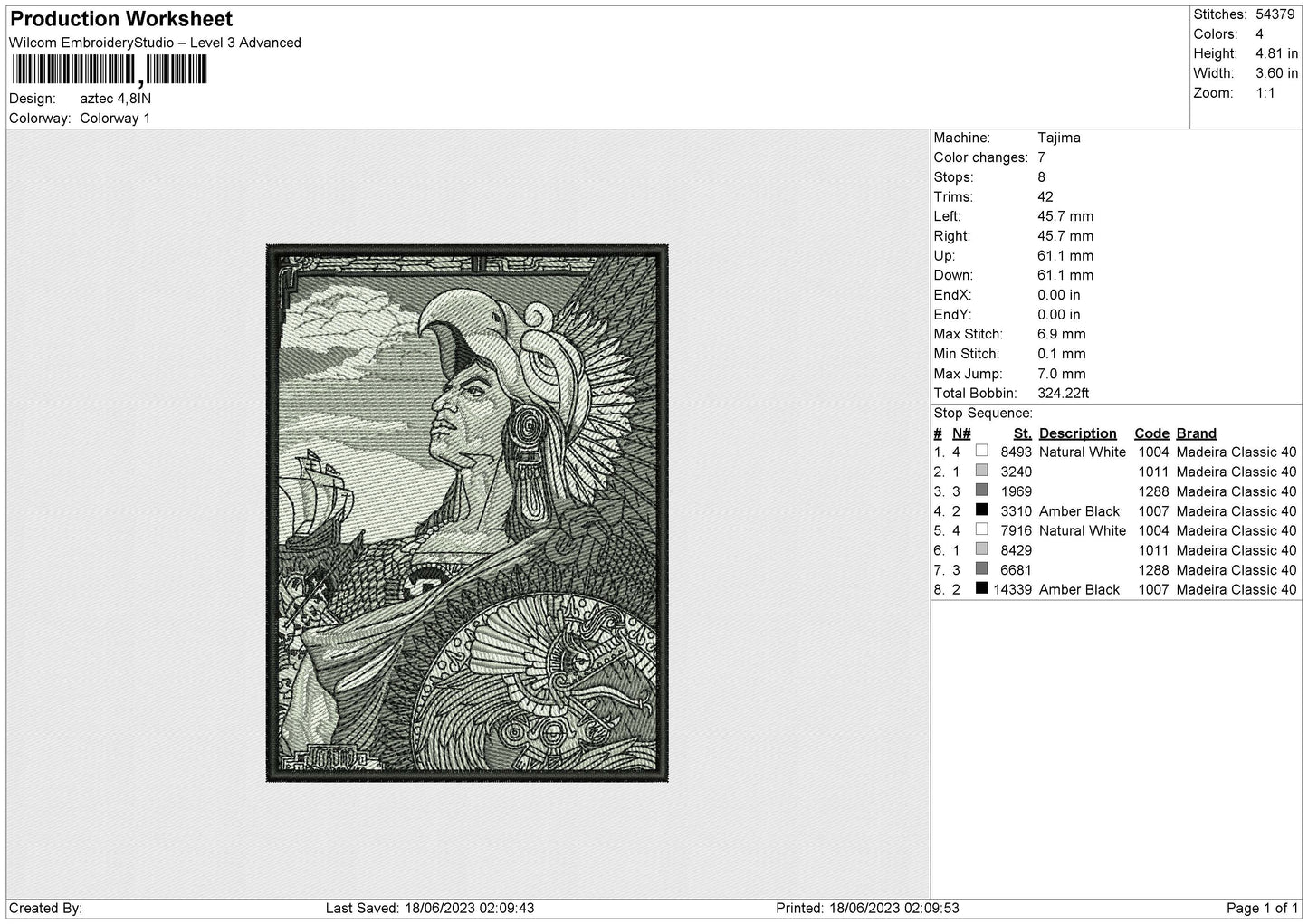Click stitch count 3240 in stop 2
The height and width of the screenshot is (924, 1308).
coord(1017,472)
